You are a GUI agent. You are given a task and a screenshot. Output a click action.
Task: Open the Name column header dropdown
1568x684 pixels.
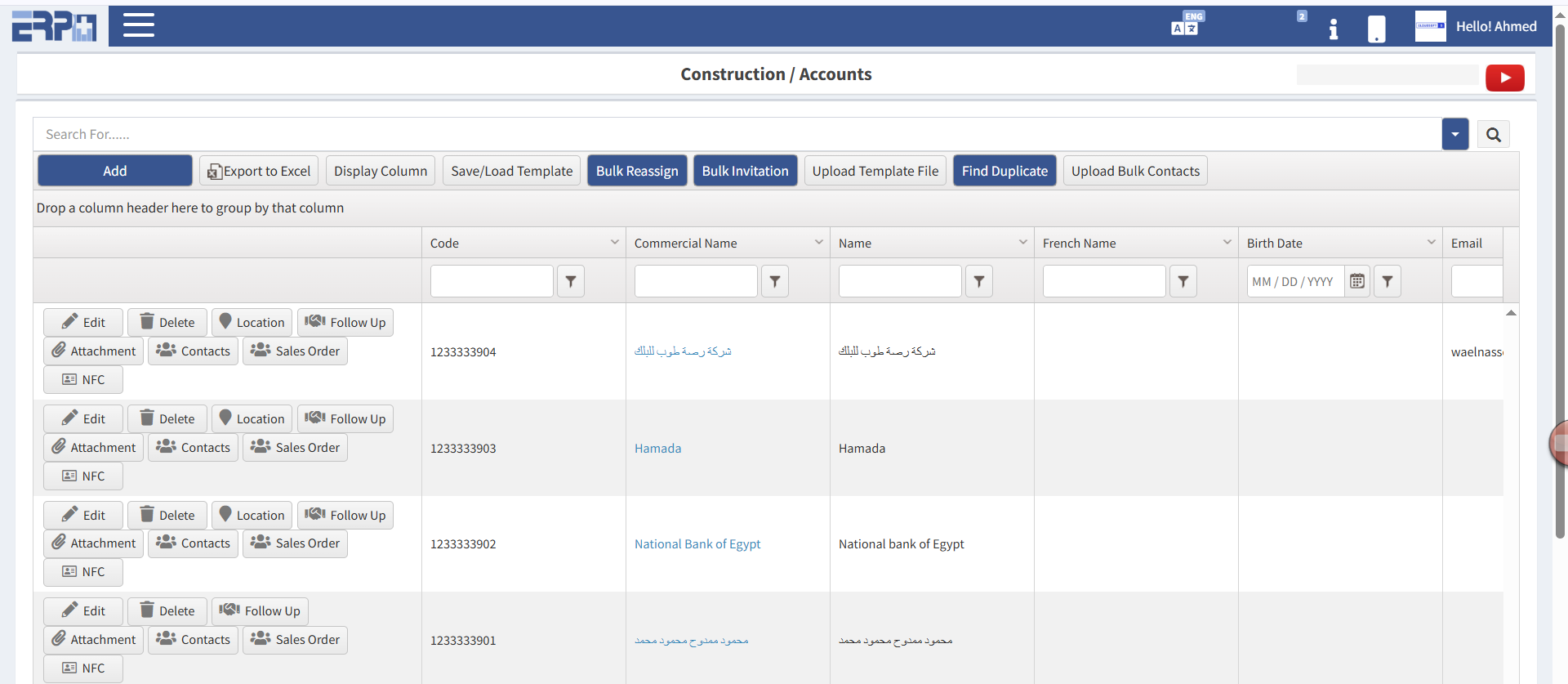1022,243
